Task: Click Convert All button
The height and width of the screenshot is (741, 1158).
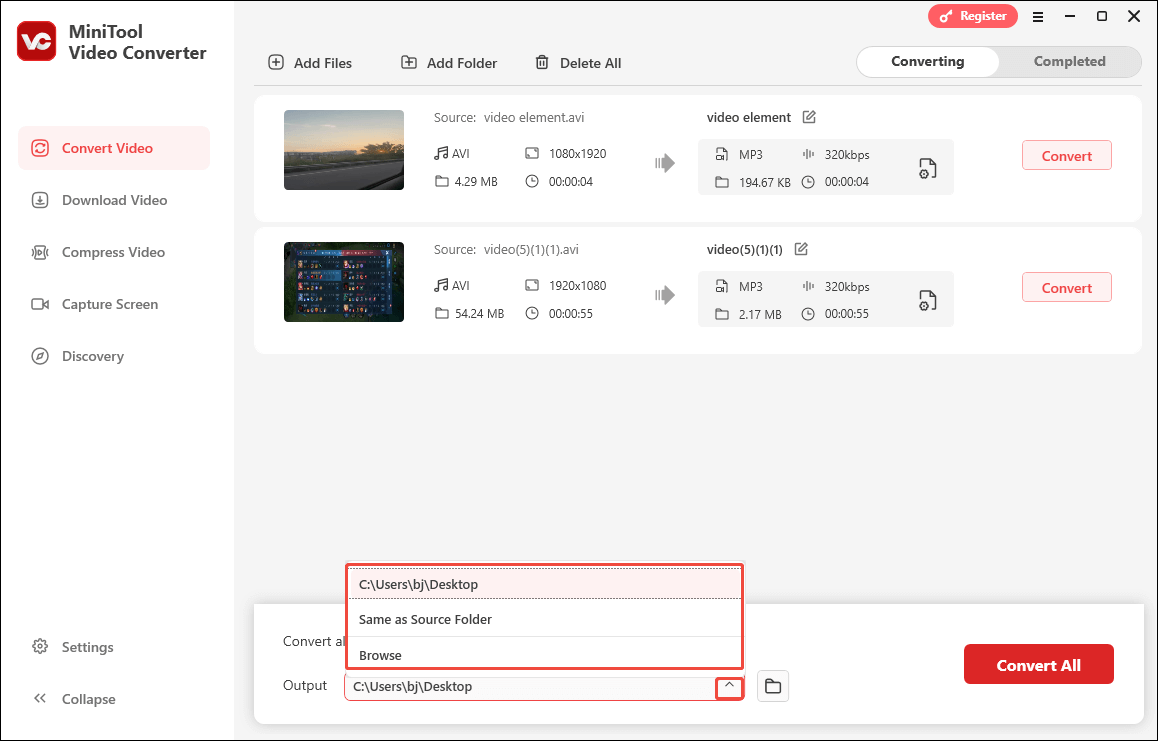Action: pos(1038,665)
